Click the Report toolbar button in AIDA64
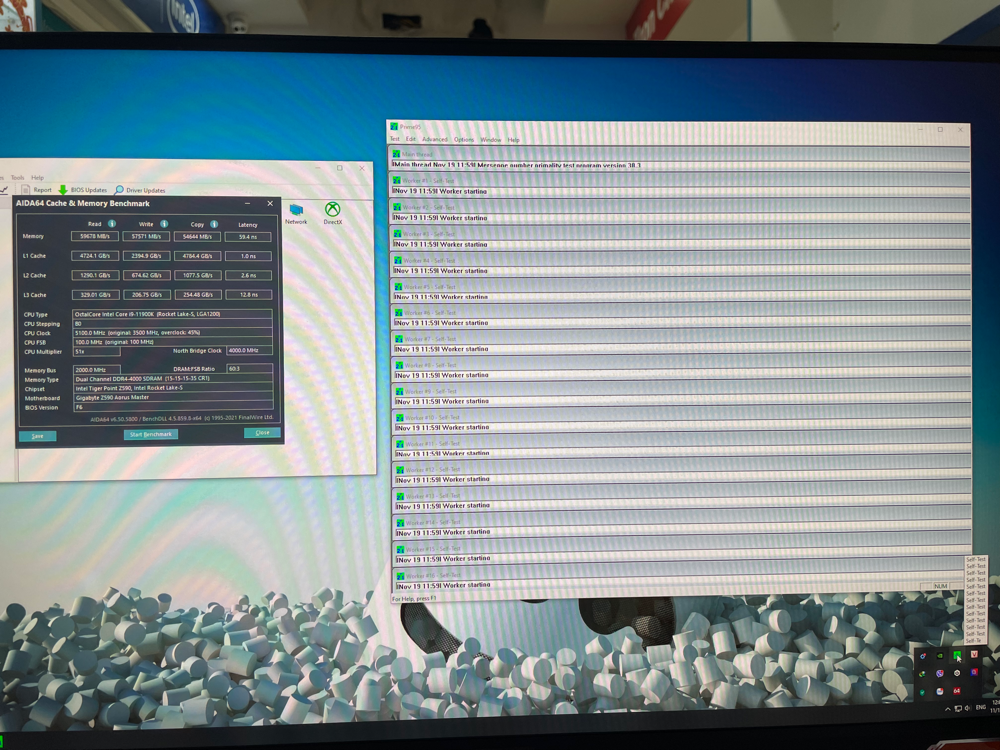 [36, 189]
